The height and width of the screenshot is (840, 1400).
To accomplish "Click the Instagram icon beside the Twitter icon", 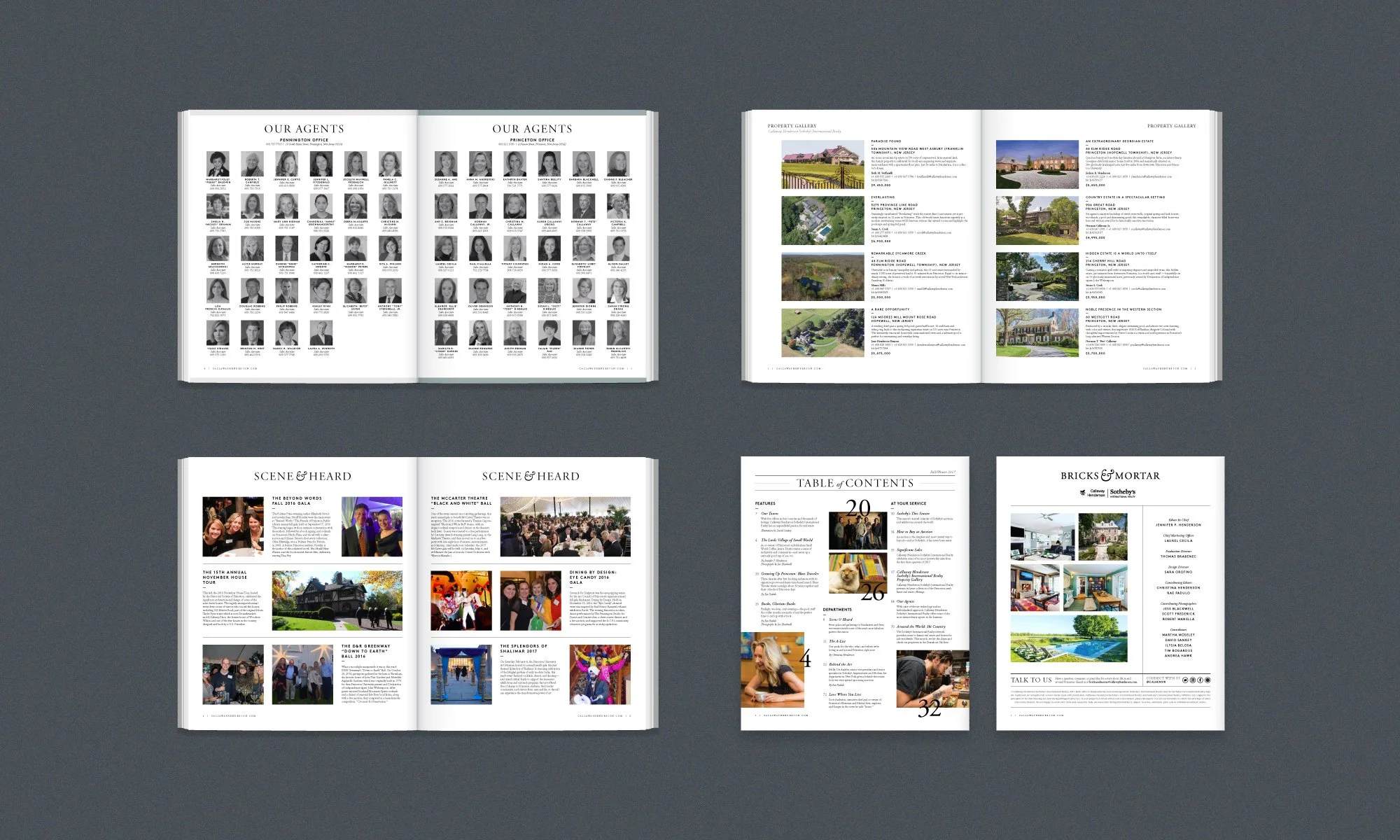I will [x=1193, y=680].
